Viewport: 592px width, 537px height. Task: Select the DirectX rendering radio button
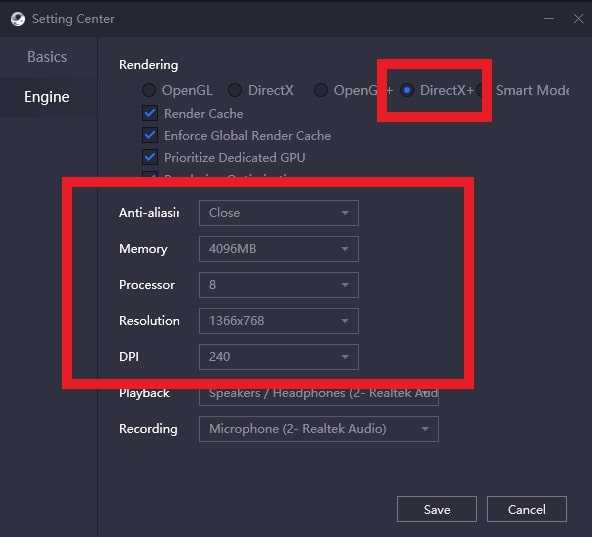point(235,90)
